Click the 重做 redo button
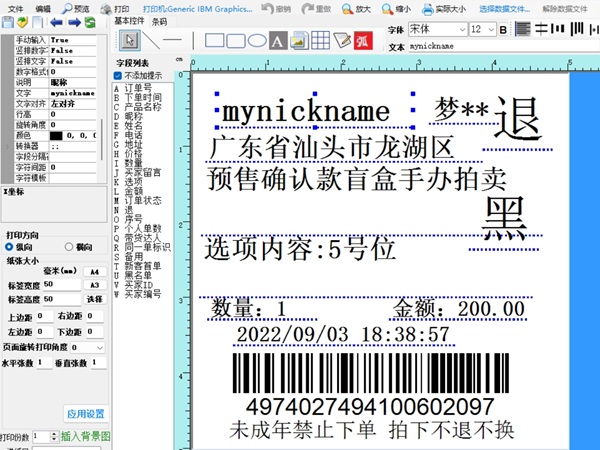This screenshot has width=600, height=450. [316, 8]
